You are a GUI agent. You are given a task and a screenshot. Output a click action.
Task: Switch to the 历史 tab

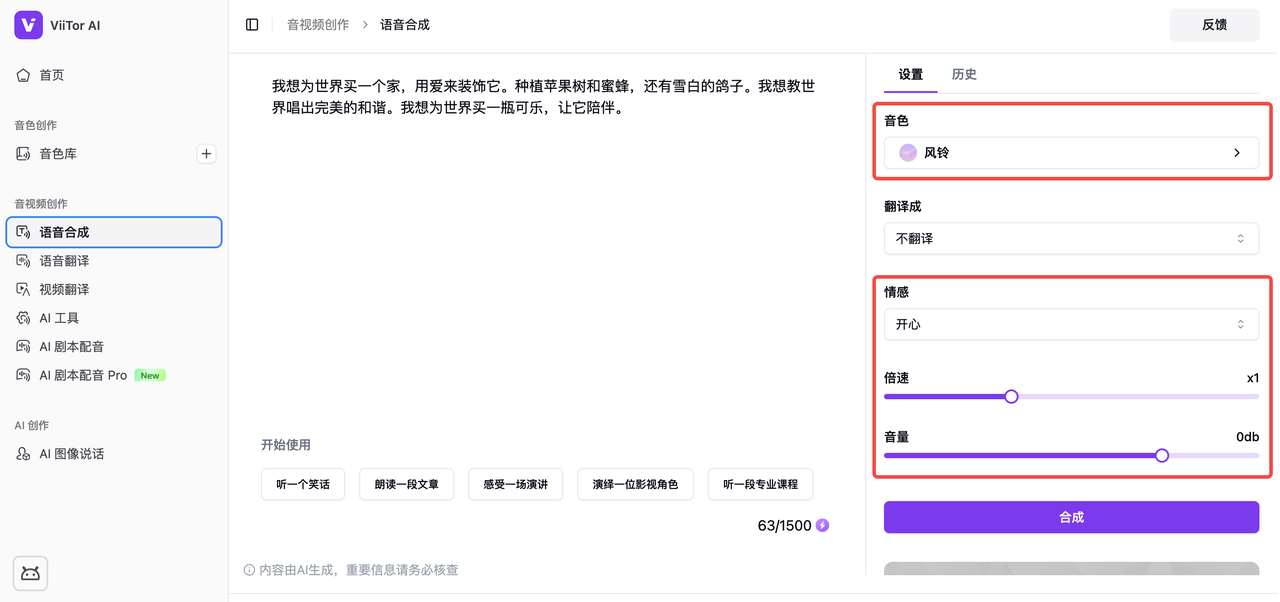[964, 75]
